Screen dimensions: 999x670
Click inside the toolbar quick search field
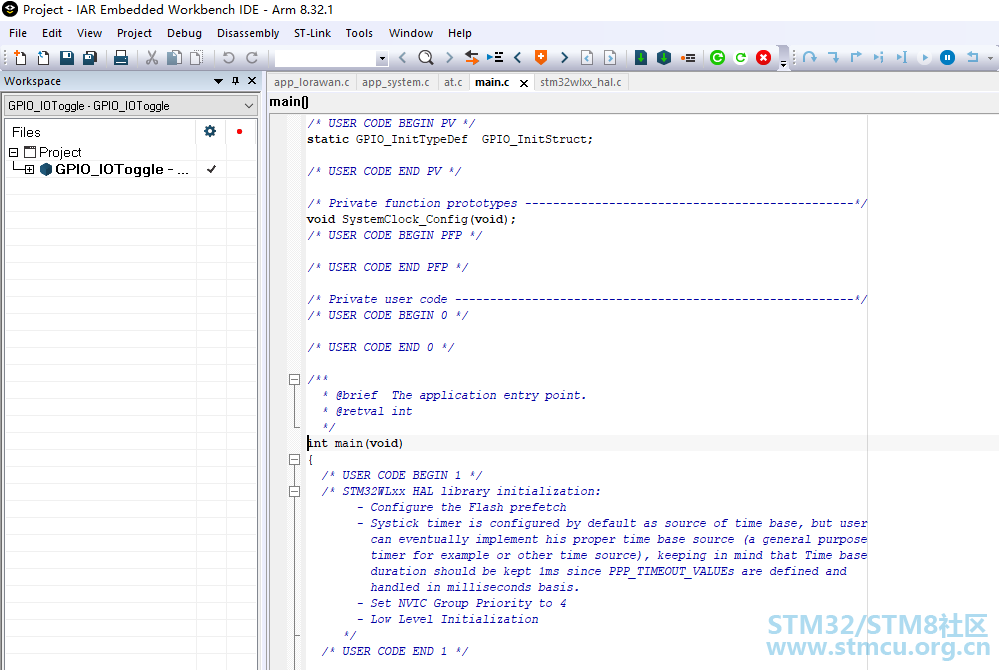coord(326,59)
